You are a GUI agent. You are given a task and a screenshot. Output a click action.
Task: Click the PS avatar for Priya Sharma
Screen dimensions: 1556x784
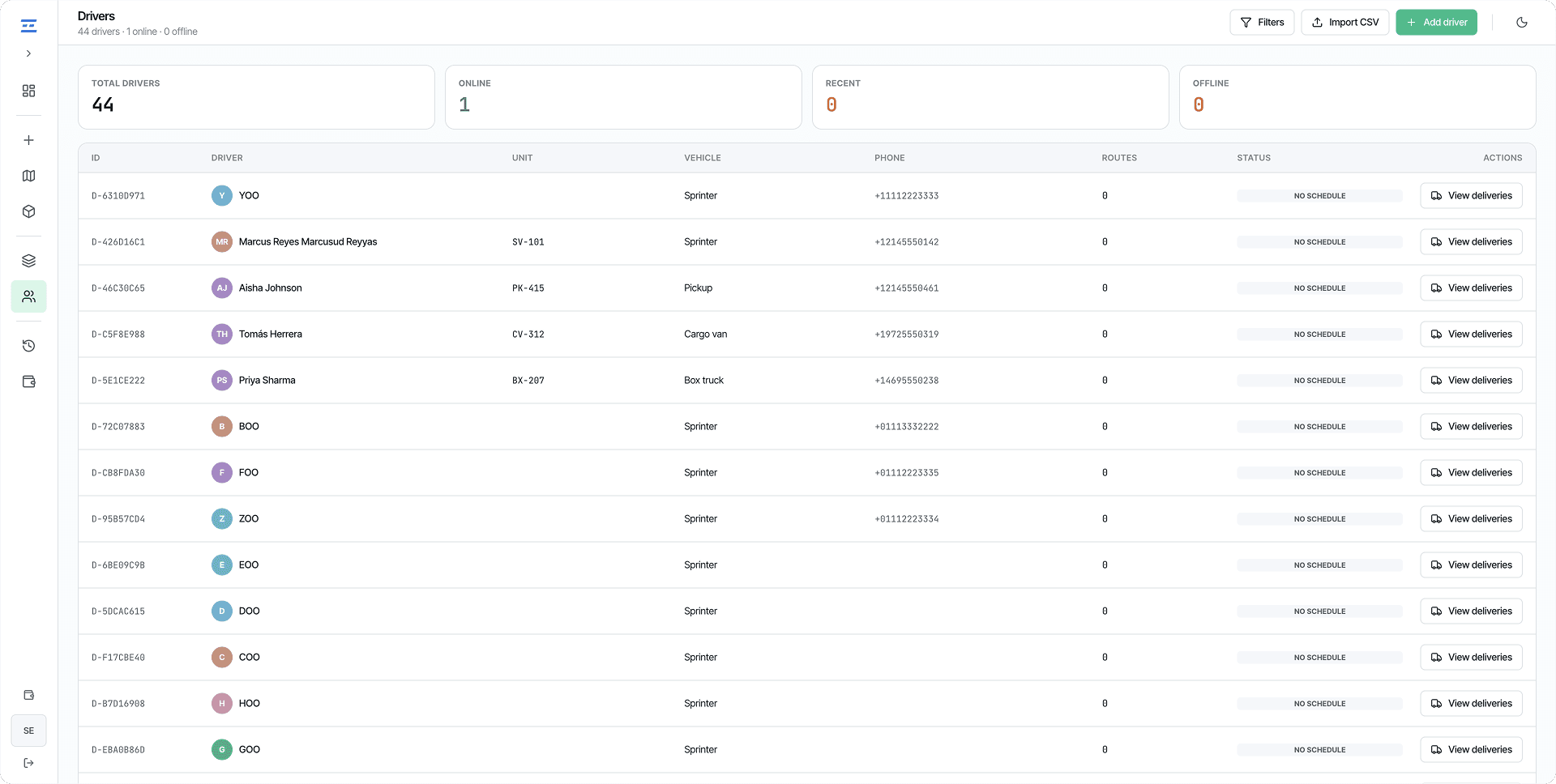(x=222, y=381)
